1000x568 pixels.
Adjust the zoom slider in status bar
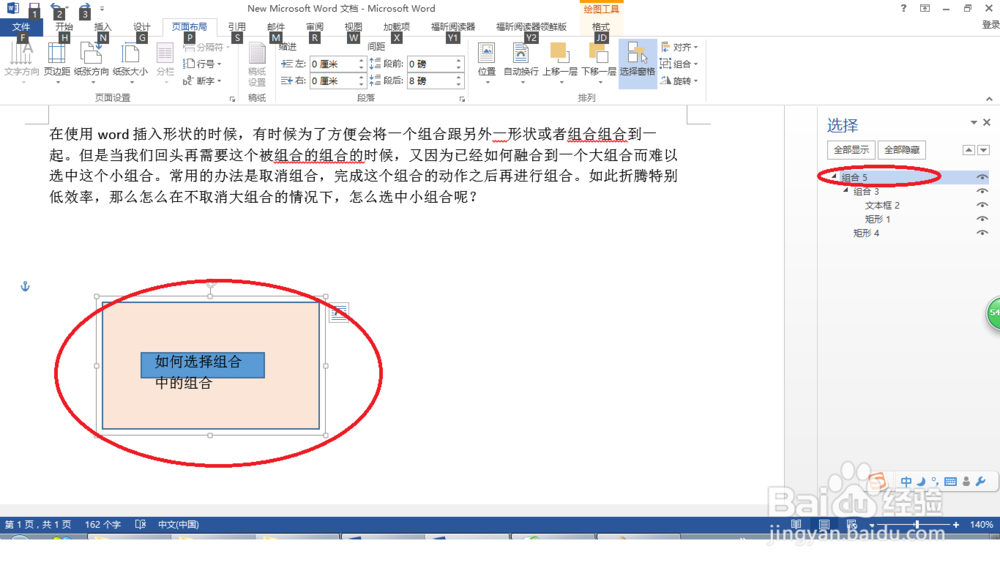pos(917,524)
